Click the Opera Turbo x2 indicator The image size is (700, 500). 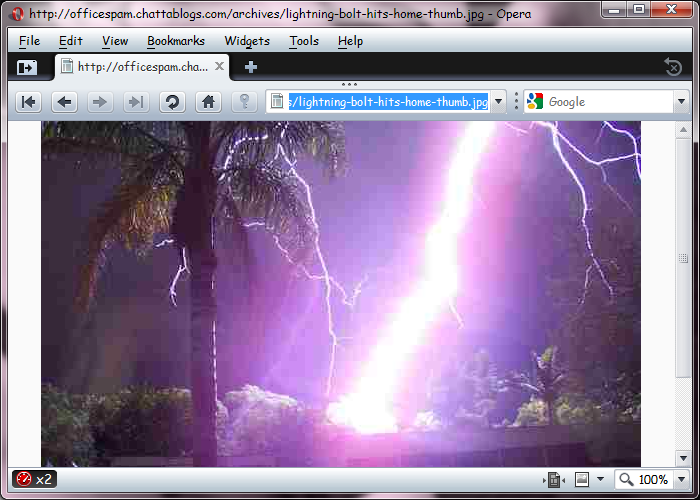34,479
